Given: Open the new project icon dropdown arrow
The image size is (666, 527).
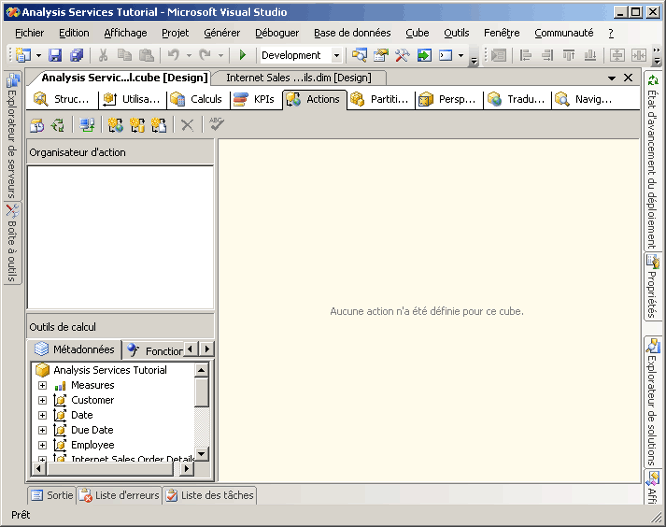Looking at the screenshot, I should pyautogui.click(x=39, y=56).
